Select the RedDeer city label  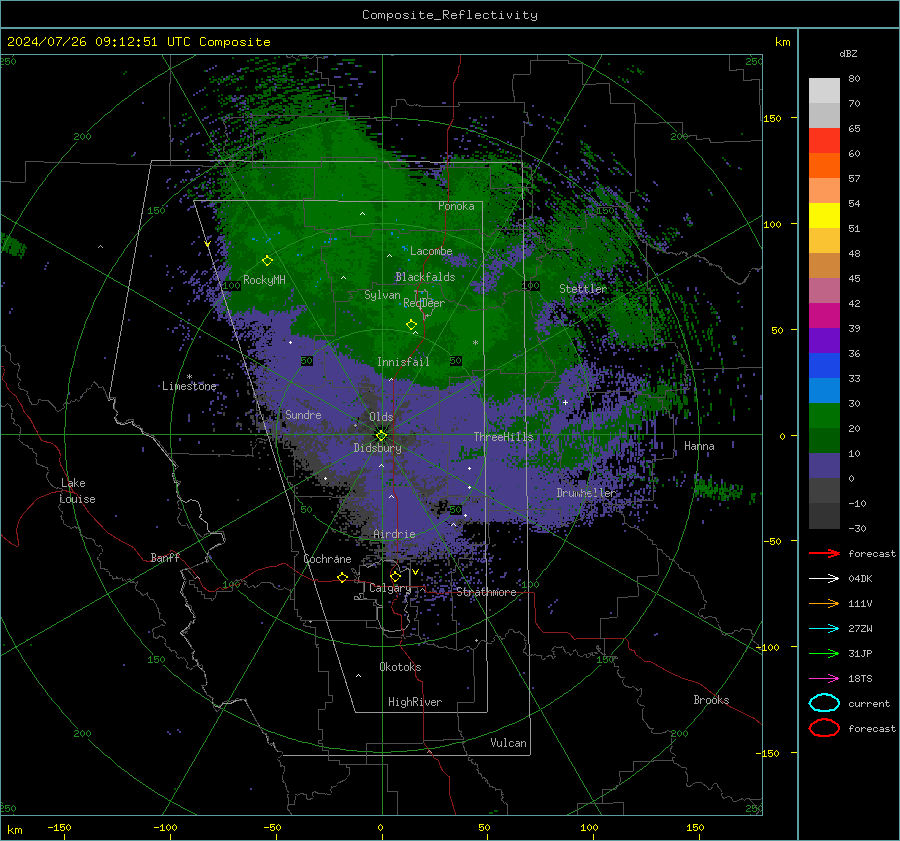[424, 303]
